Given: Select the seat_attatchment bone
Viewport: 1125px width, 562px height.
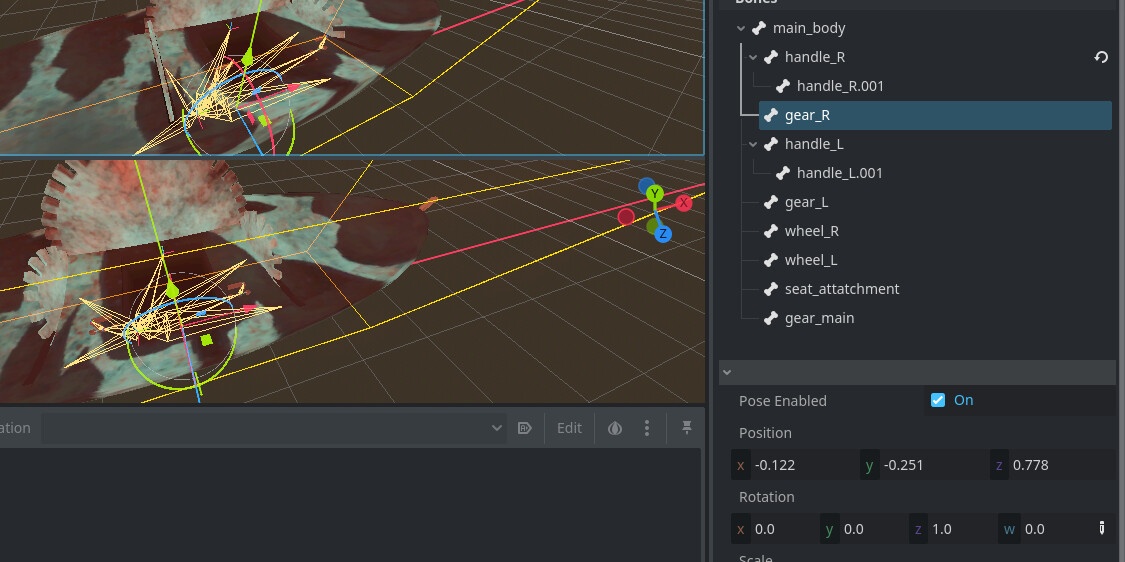Looking at the screenshot, I should point(841,289).
